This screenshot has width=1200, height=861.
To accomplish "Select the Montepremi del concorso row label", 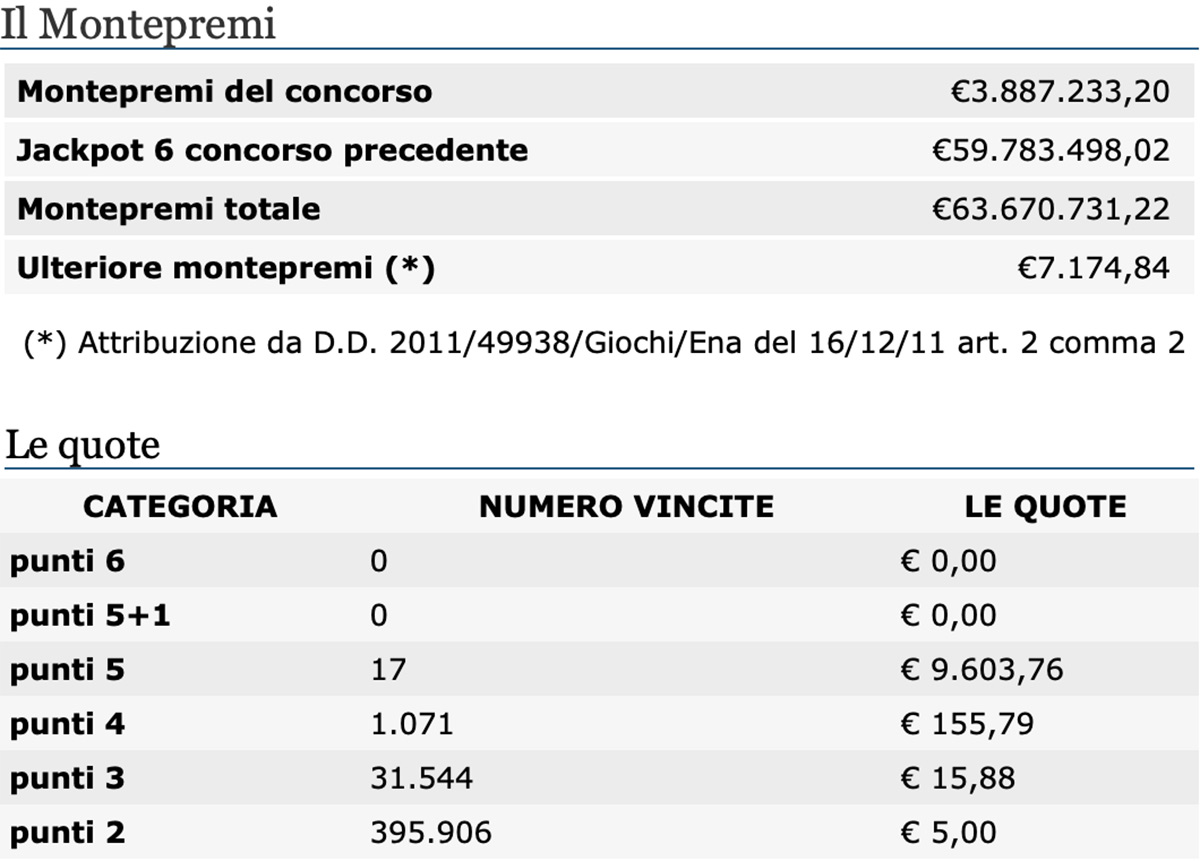I will coord(225,91).
